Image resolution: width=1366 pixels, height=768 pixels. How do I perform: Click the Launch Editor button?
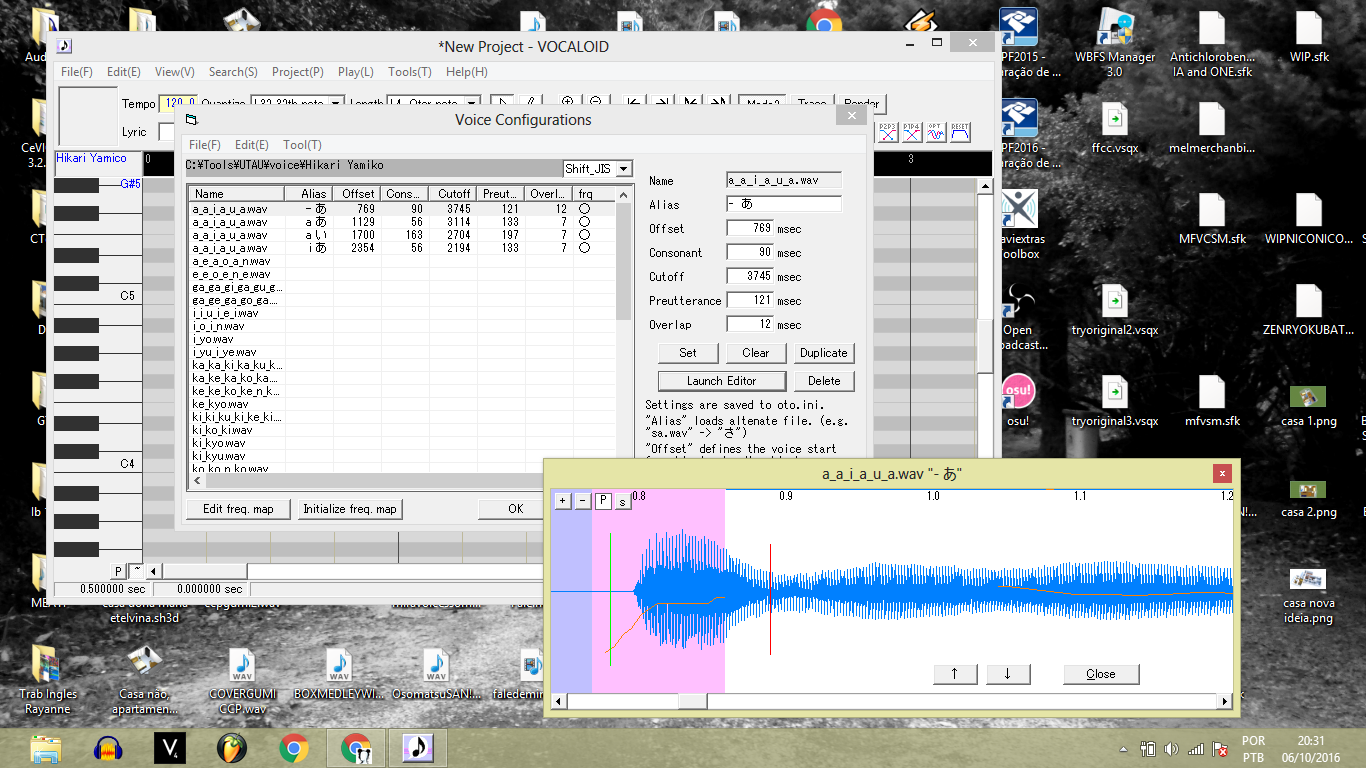click(721, 381)
